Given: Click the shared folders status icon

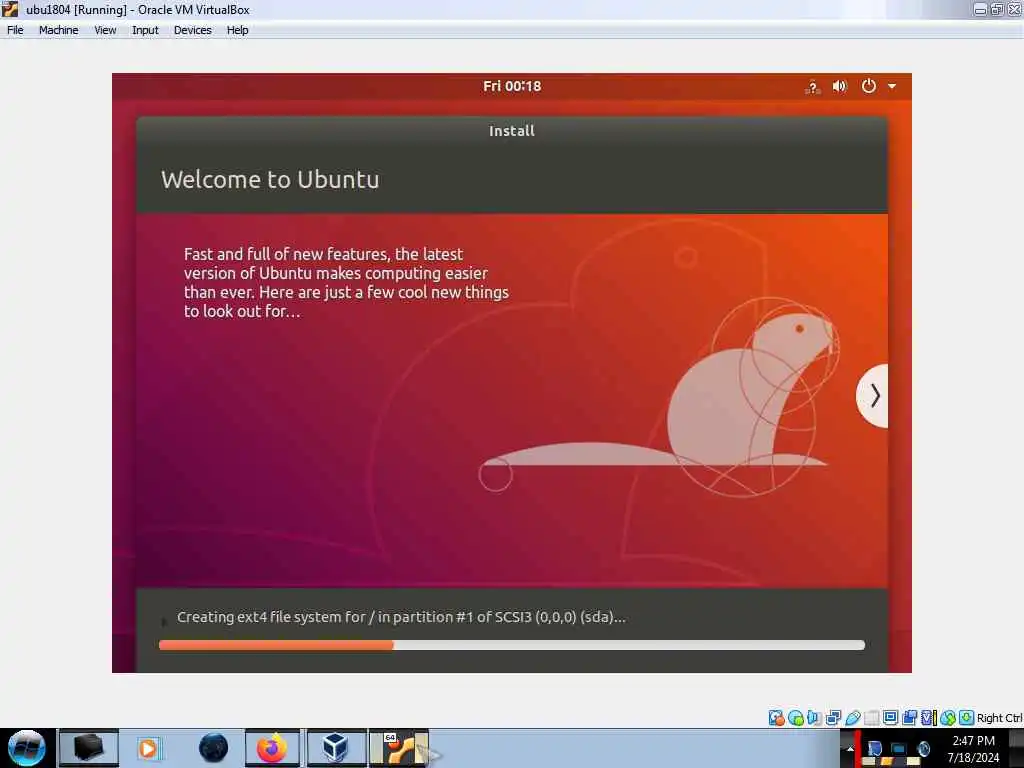Looking at the screenshot, I should [x=871, y=718].
